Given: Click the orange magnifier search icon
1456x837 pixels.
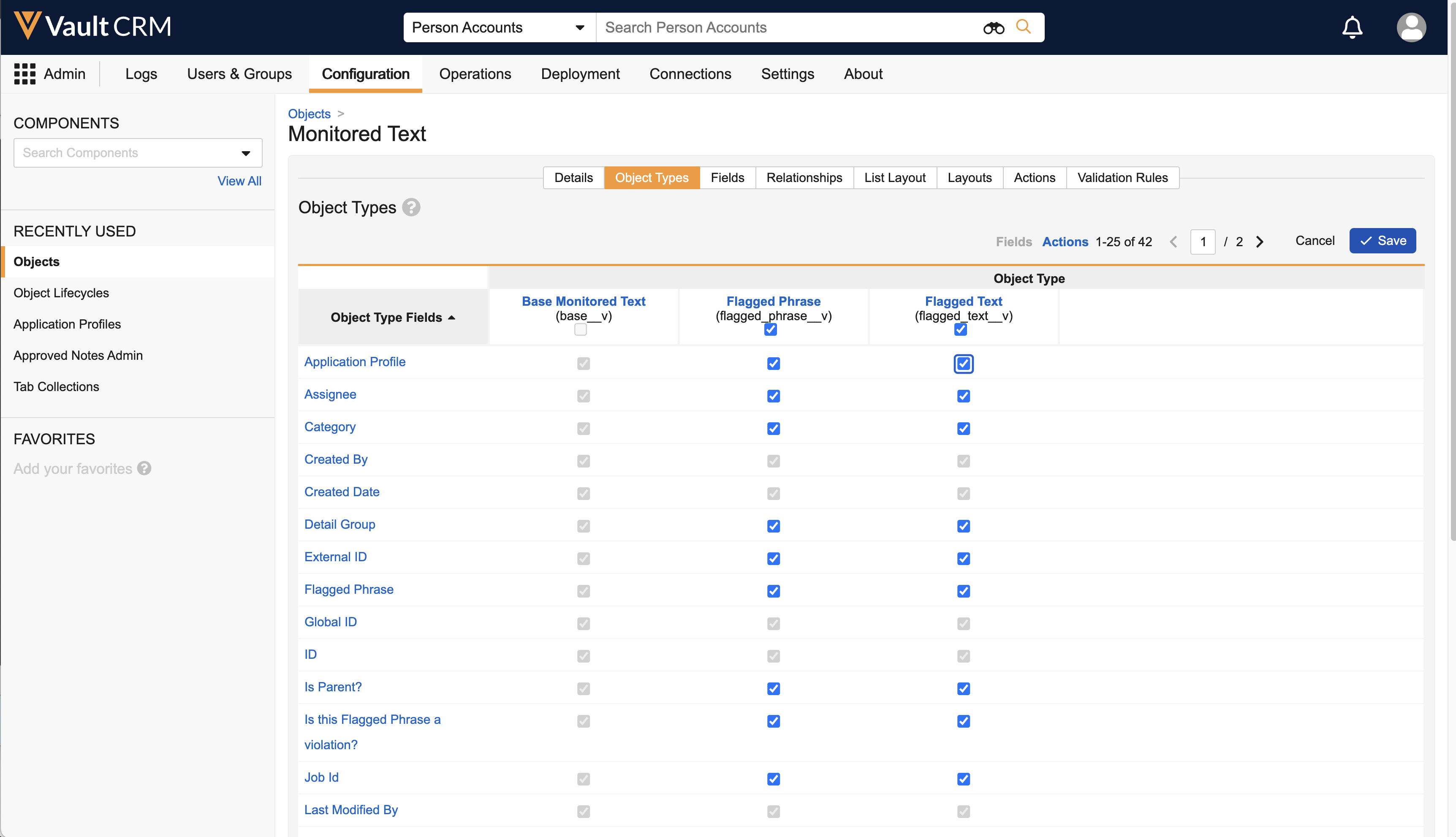Looking at the screenshot, I should click(x=1023, y=27).
